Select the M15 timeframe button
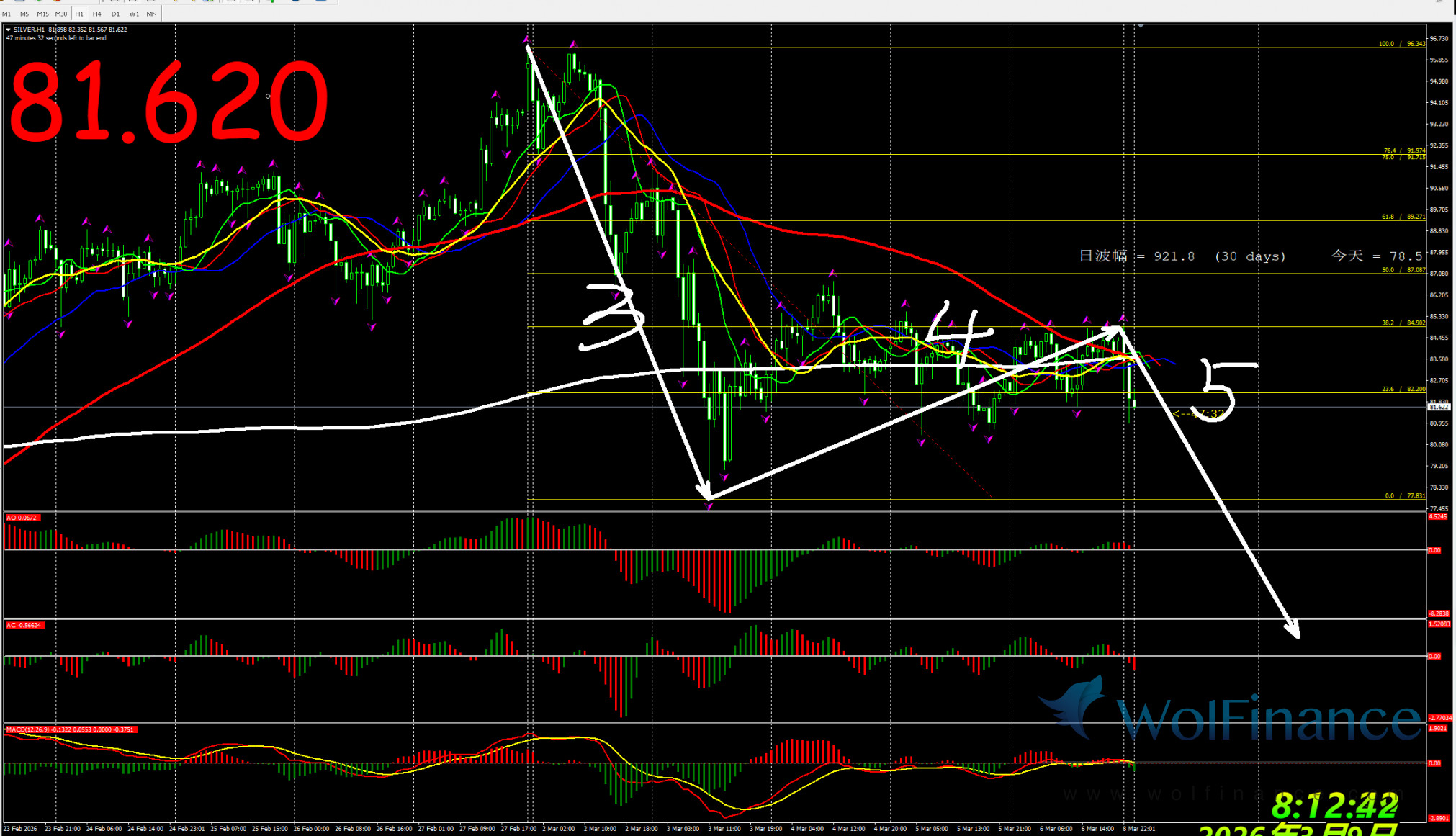The image size is (1456, 836). click(x=42, y=14)
